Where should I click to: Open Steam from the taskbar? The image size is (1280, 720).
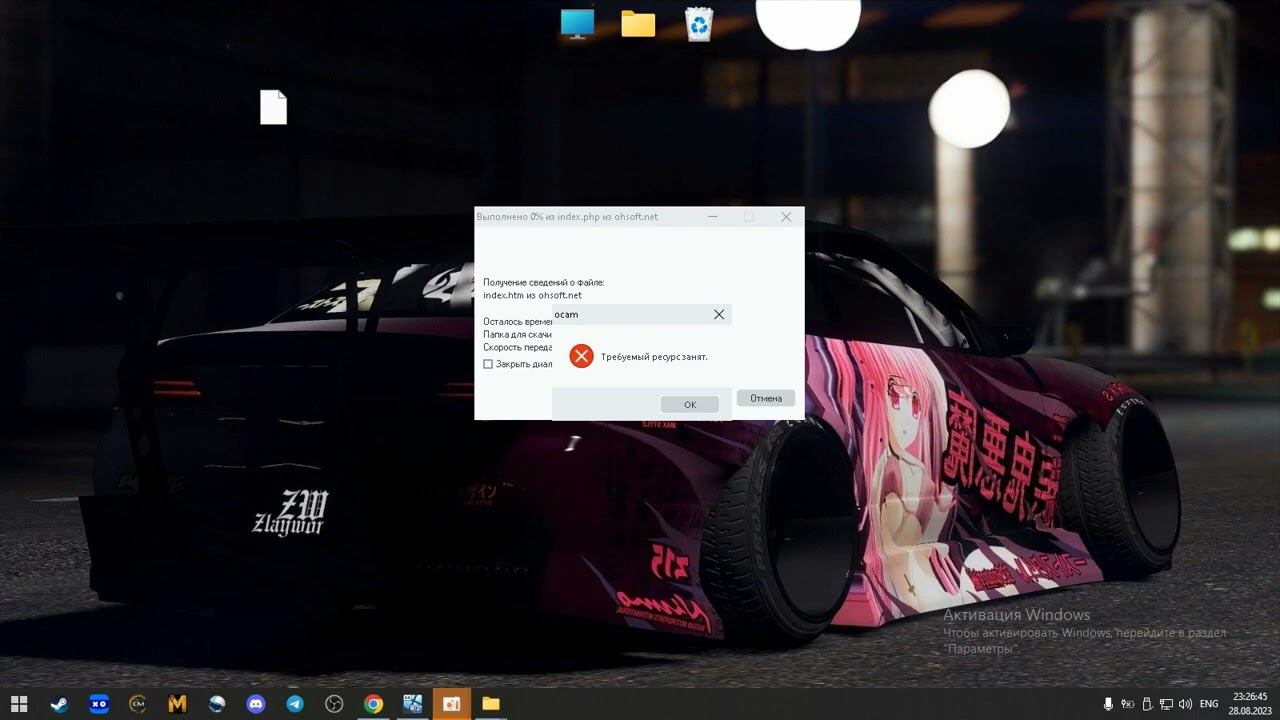60,704
